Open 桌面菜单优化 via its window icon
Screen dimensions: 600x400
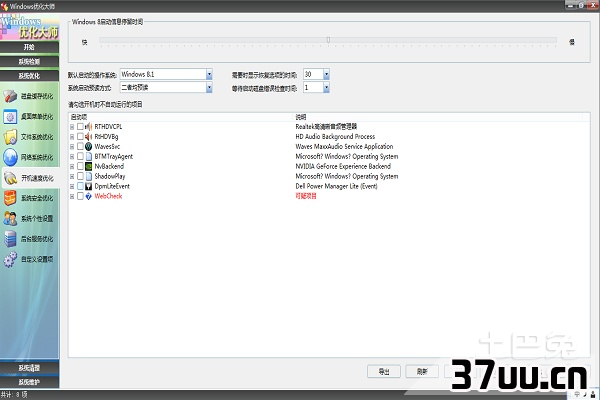tap(10, 116)
